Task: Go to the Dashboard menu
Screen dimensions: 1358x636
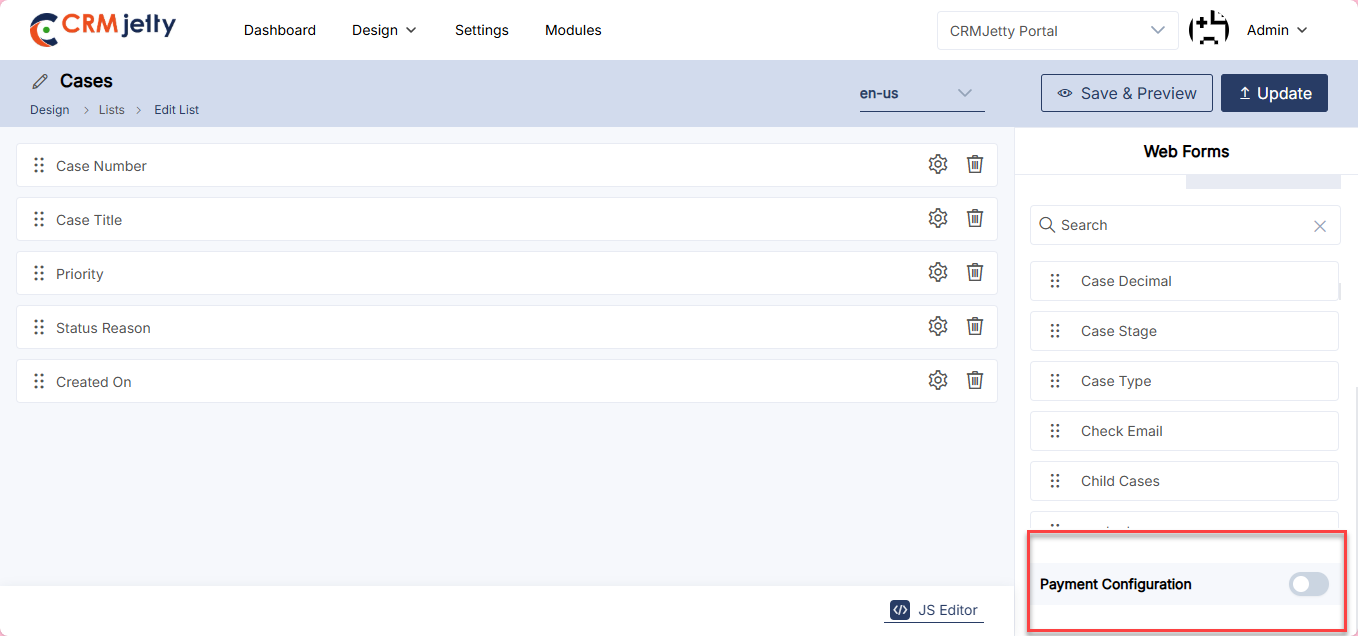Action: coord(280,30)
